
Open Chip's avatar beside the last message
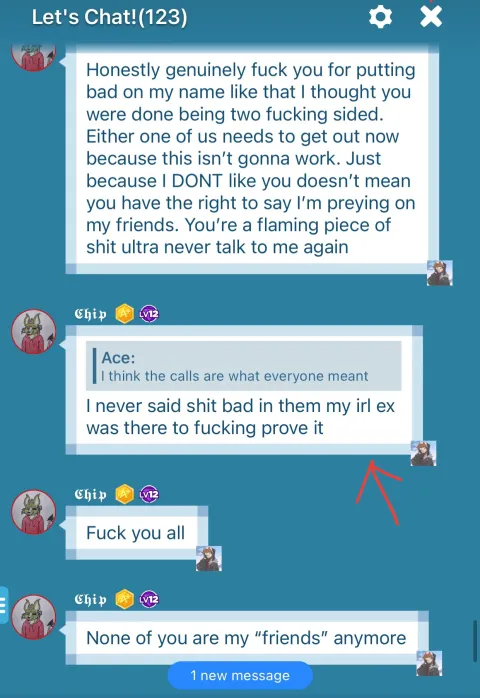tap(34, 617)
